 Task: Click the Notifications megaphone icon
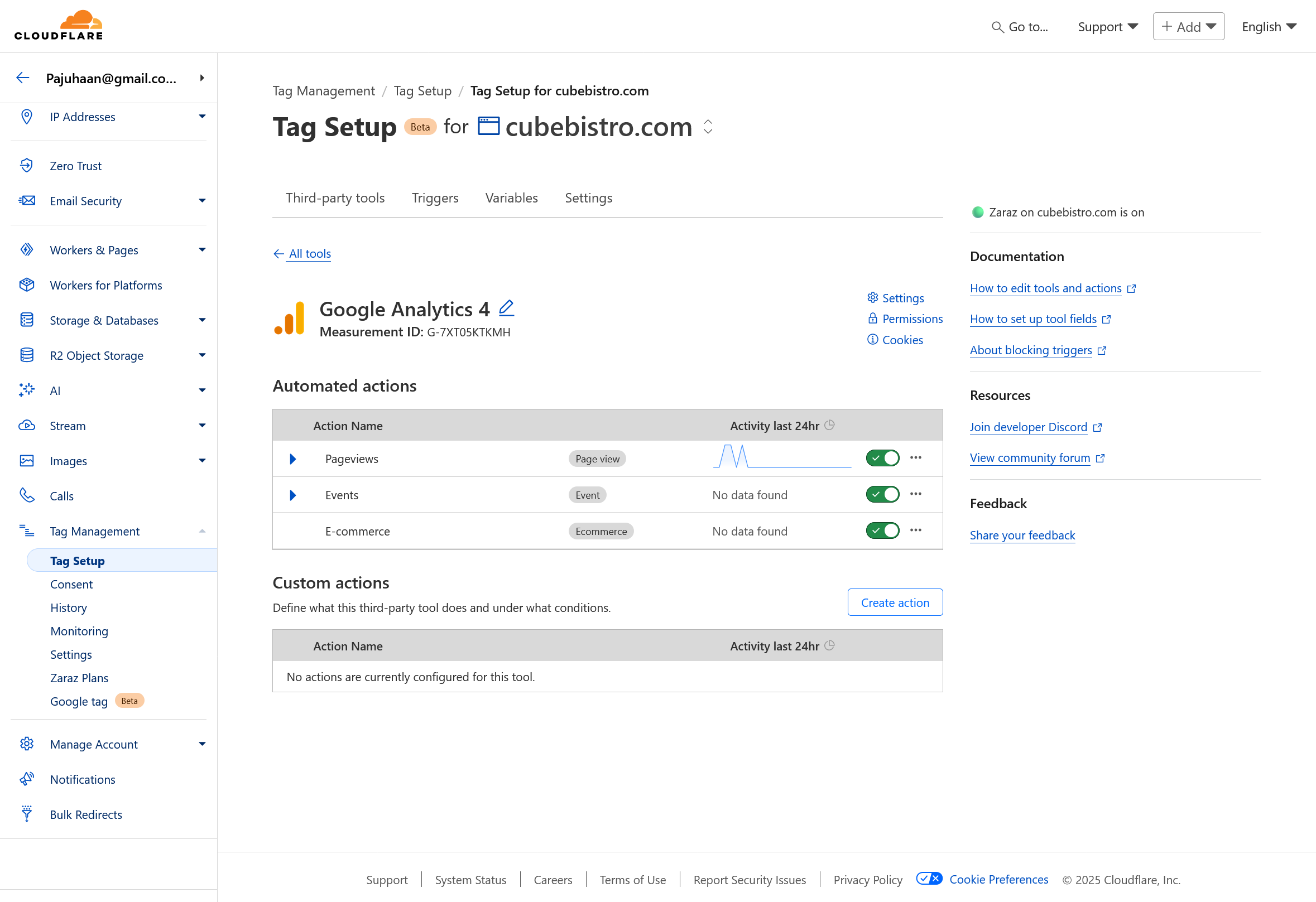[x=27, y=779]
